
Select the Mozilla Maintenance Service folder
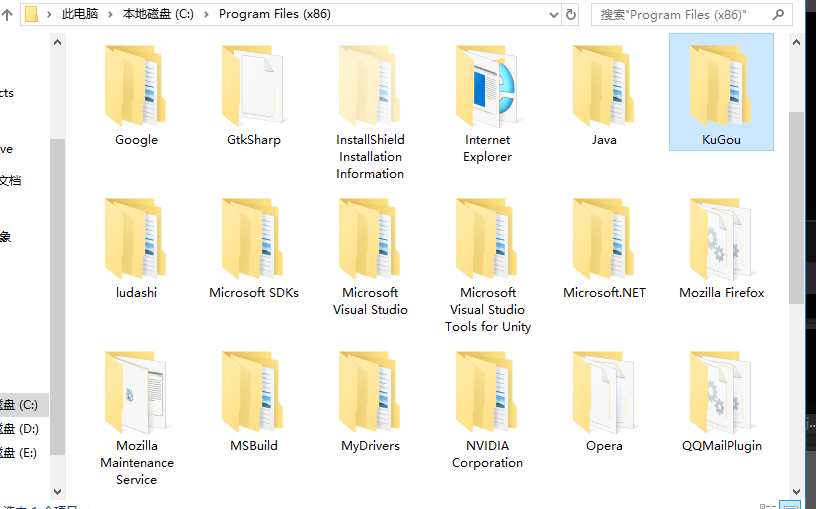click(136, 419)
